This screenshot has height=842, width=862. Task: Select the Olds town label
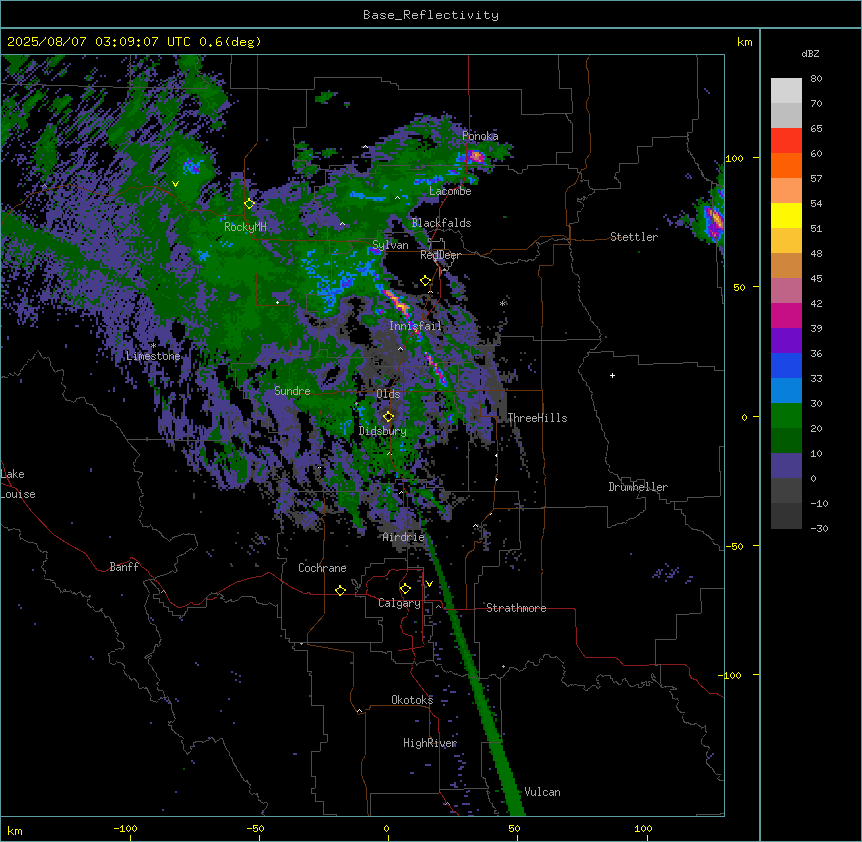(x=388, y=394)
